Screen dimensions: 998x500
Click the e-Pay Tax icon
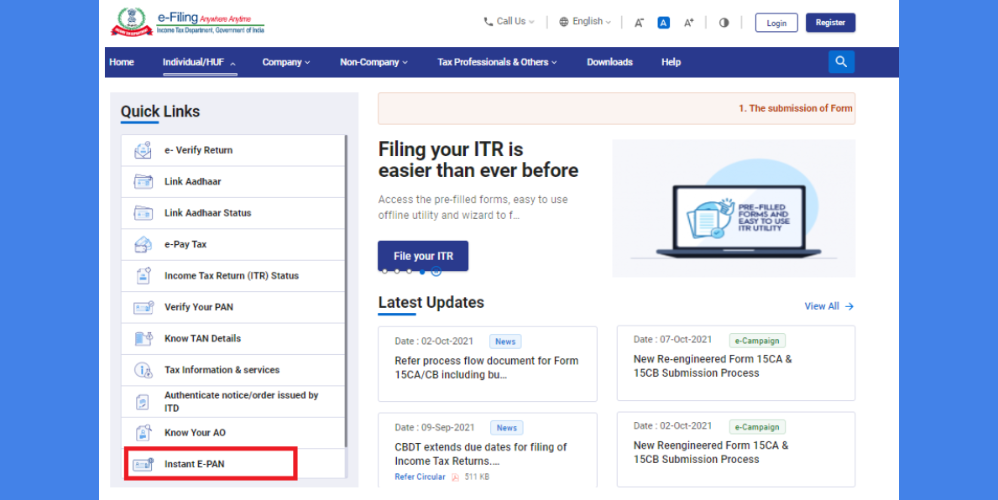(143, 244)
